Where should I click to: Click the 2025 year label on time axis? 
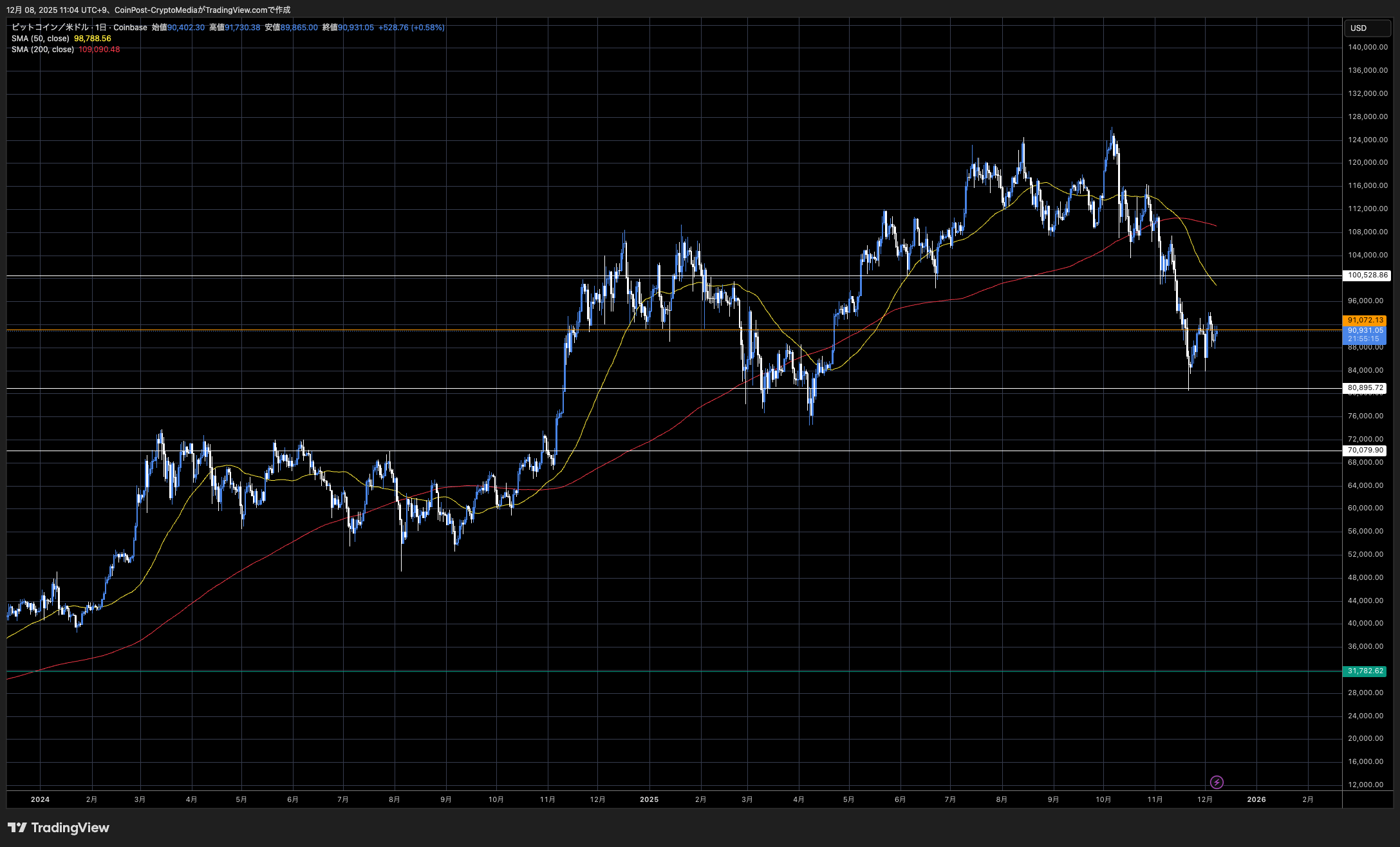click(x=649, y=799)
